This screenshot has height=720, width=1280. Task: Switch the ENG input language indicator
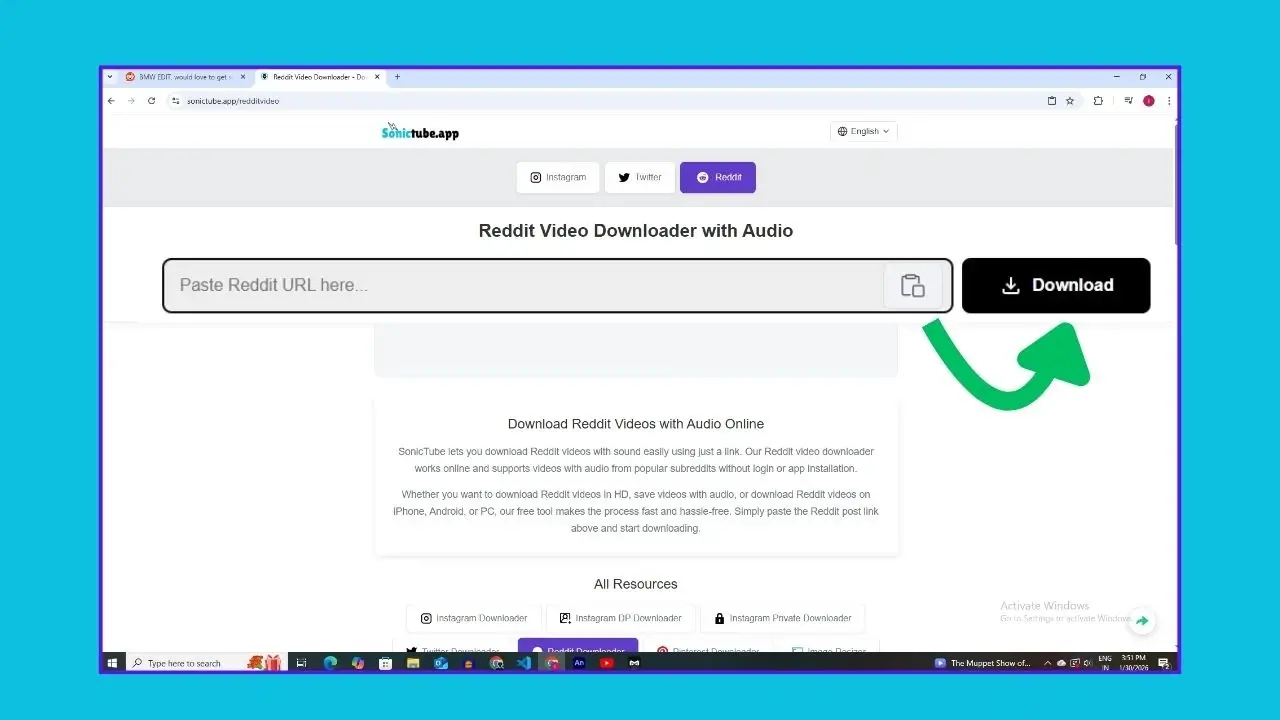(1105, 663)
